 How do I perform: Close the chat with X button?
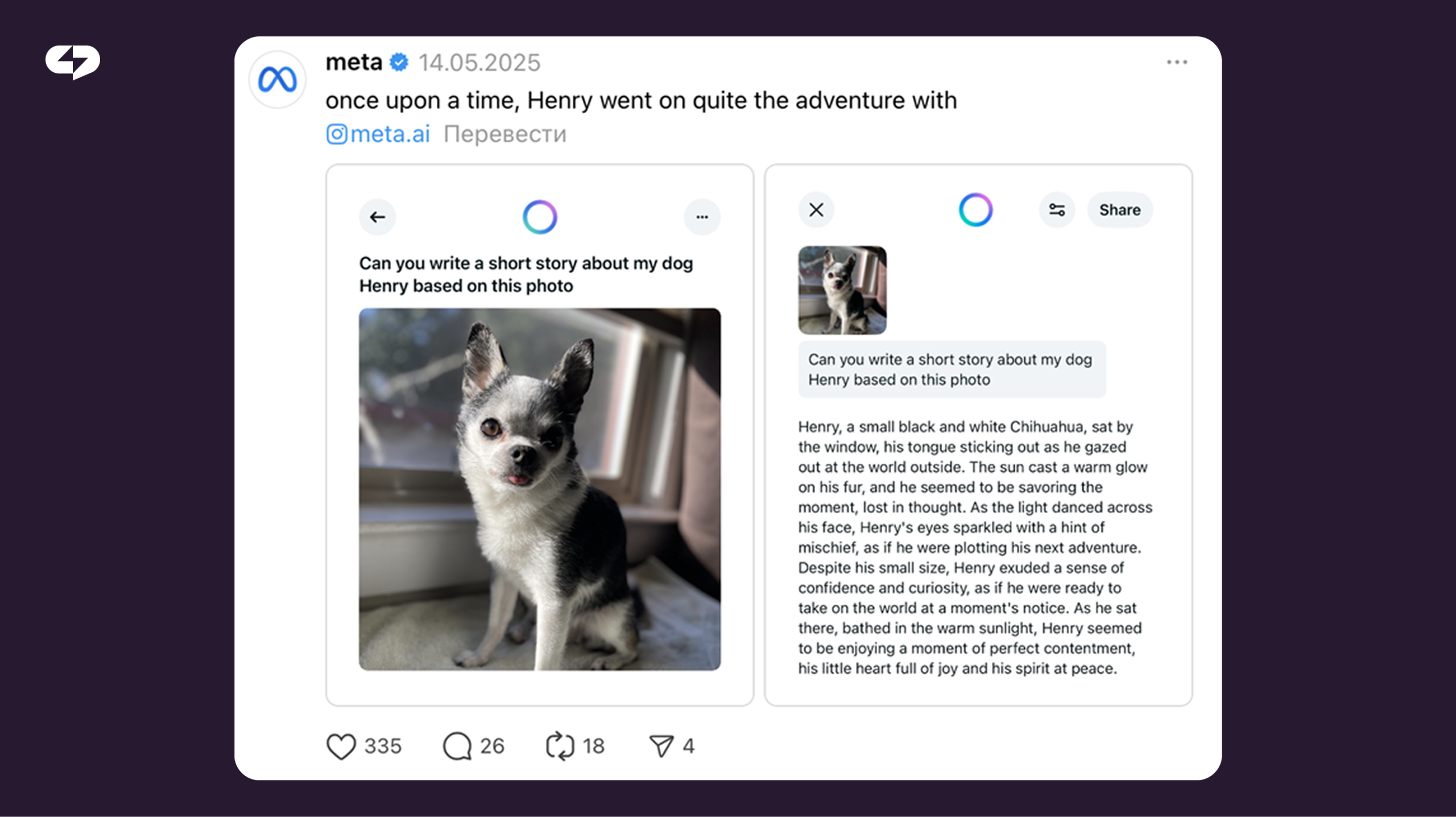tap(816, 210)
